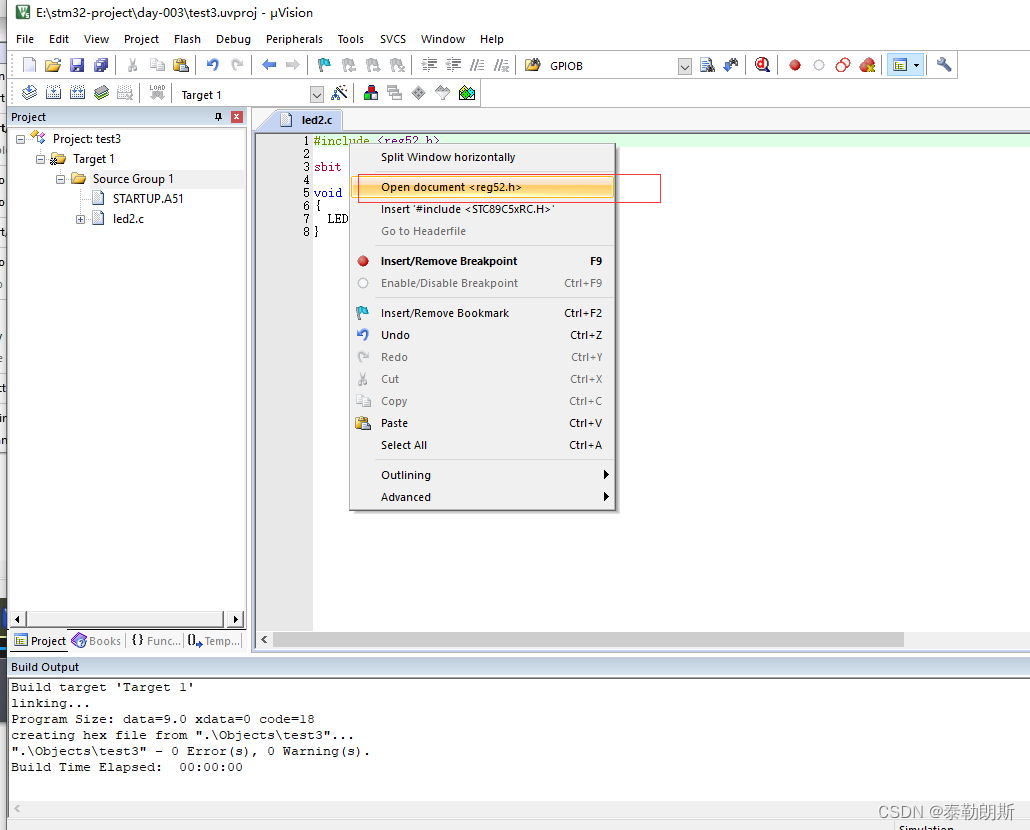The image size is (1030, 830).
Task: Open the Debug menu
Action: [x=233, y=39]
